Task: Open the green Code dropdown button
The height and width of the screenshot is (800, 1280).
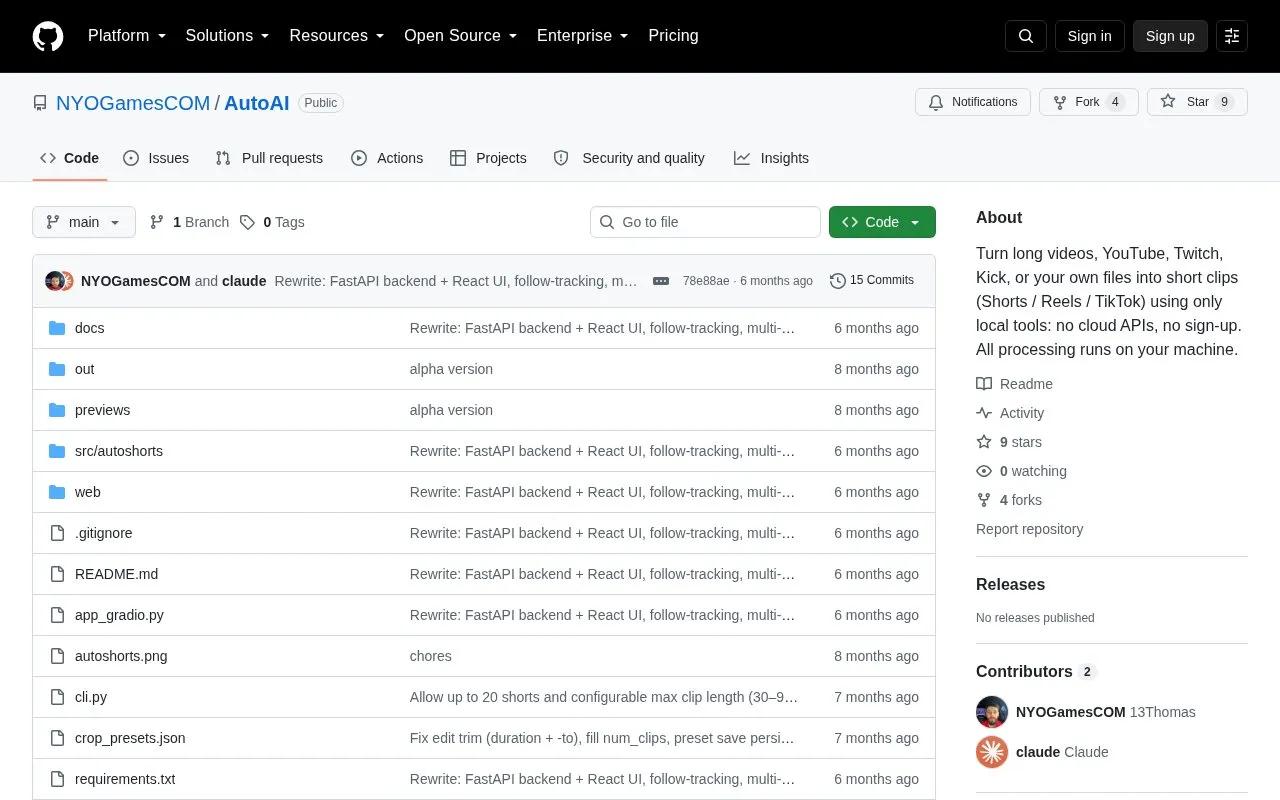Action: point(882,222)
